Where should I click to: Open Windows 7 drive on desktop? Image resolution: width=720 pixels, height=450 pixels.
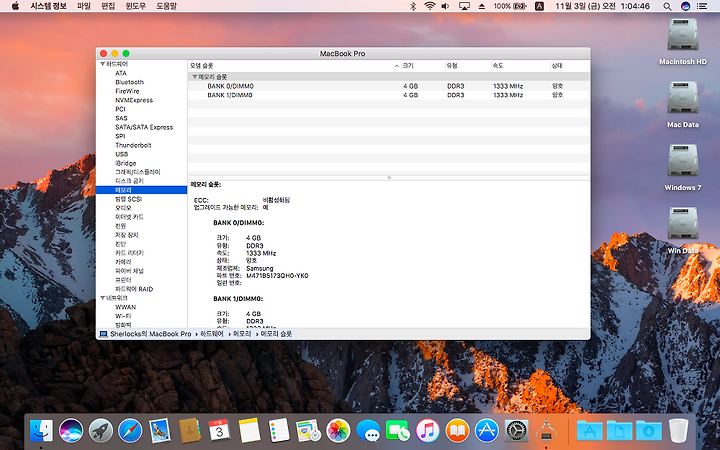point(683,160)
